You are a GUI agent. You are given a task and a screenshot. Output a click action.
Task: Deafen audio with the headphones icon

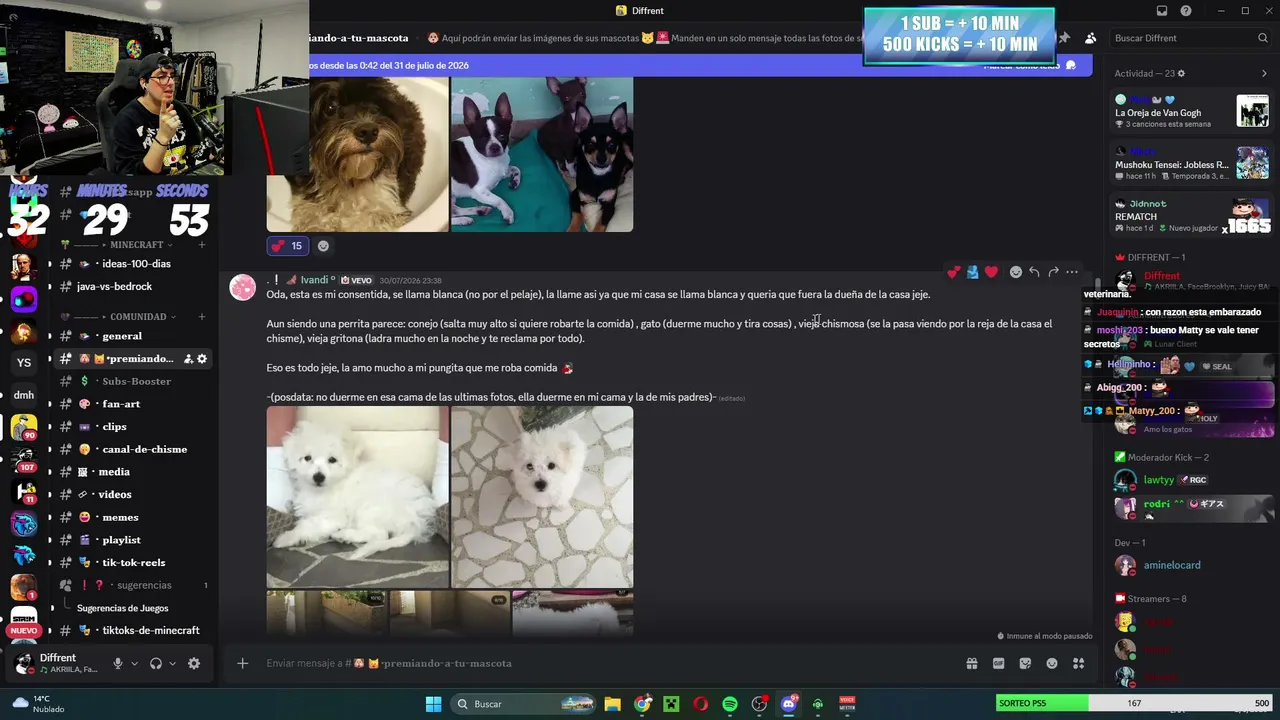coord(156,663)
